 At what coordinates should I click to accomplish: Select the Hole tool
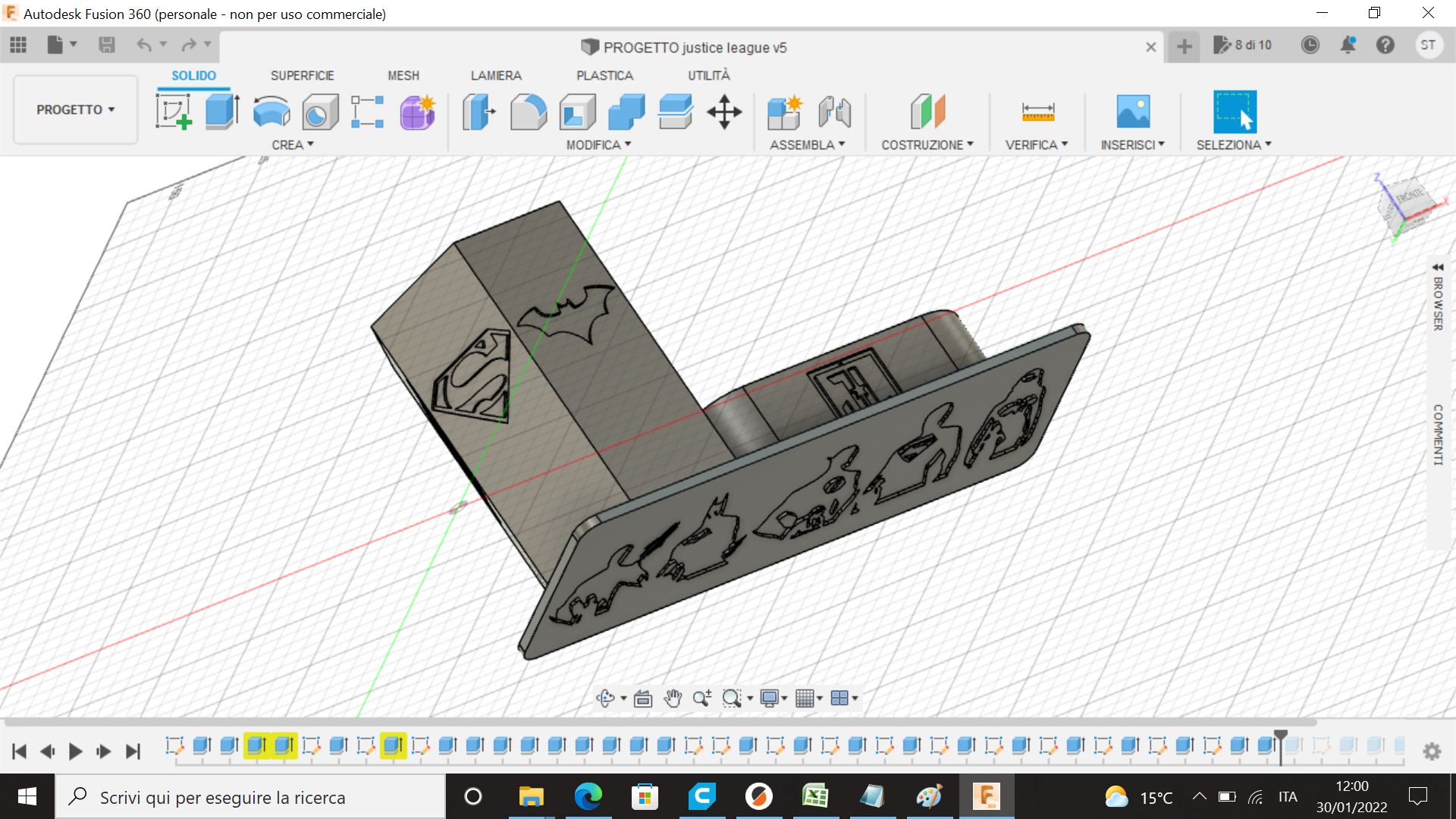320,111
